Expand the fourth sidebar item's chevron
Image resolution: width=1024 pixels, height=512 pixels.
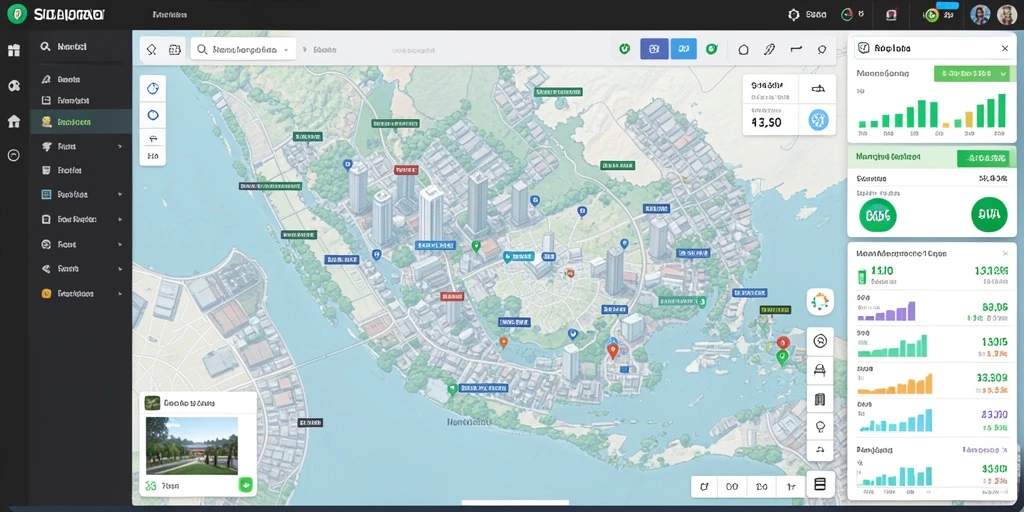tap(120, 147)
